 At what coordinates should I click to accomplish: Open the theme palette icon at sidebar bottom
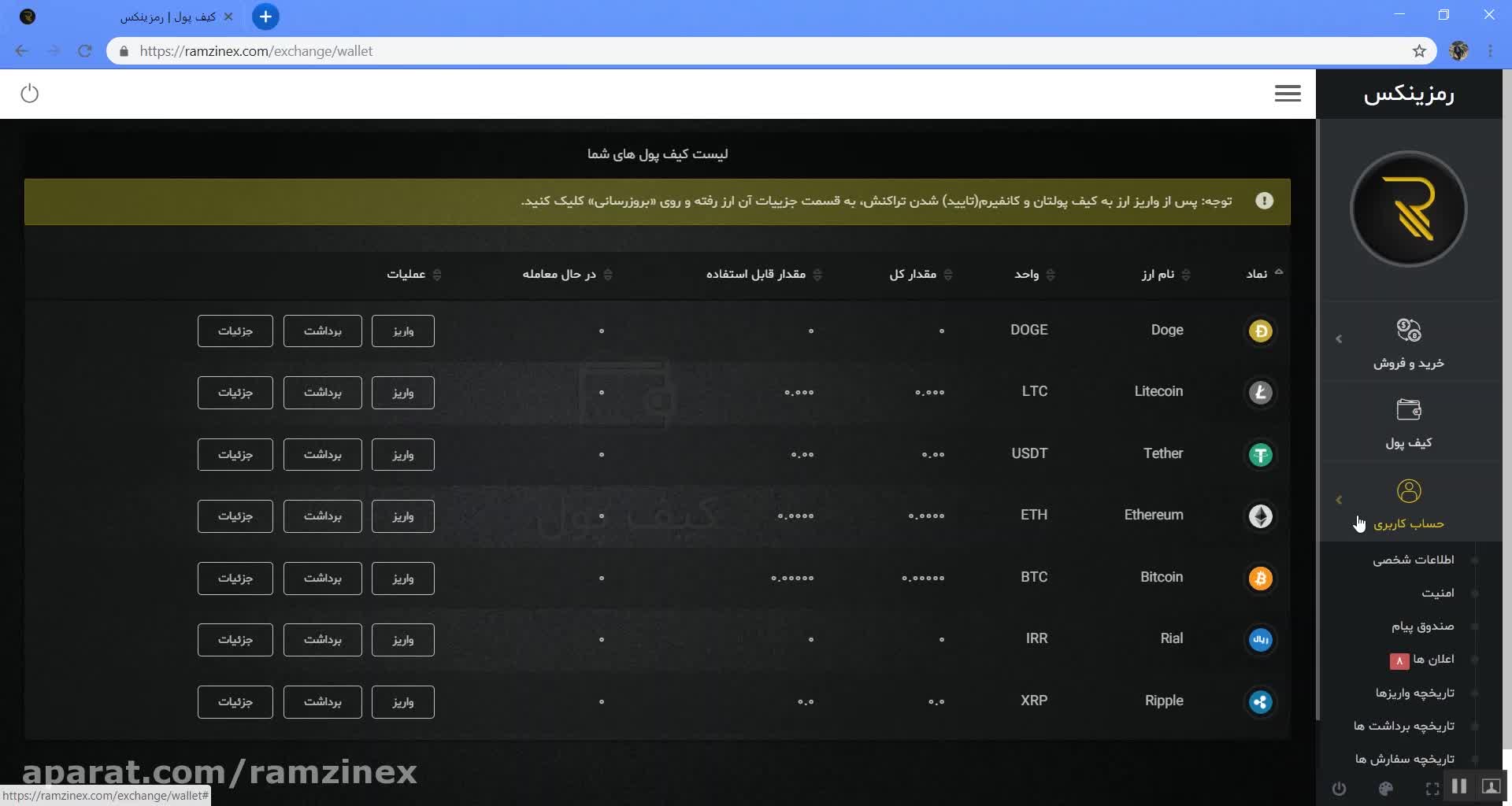[x=1386, y=788]
